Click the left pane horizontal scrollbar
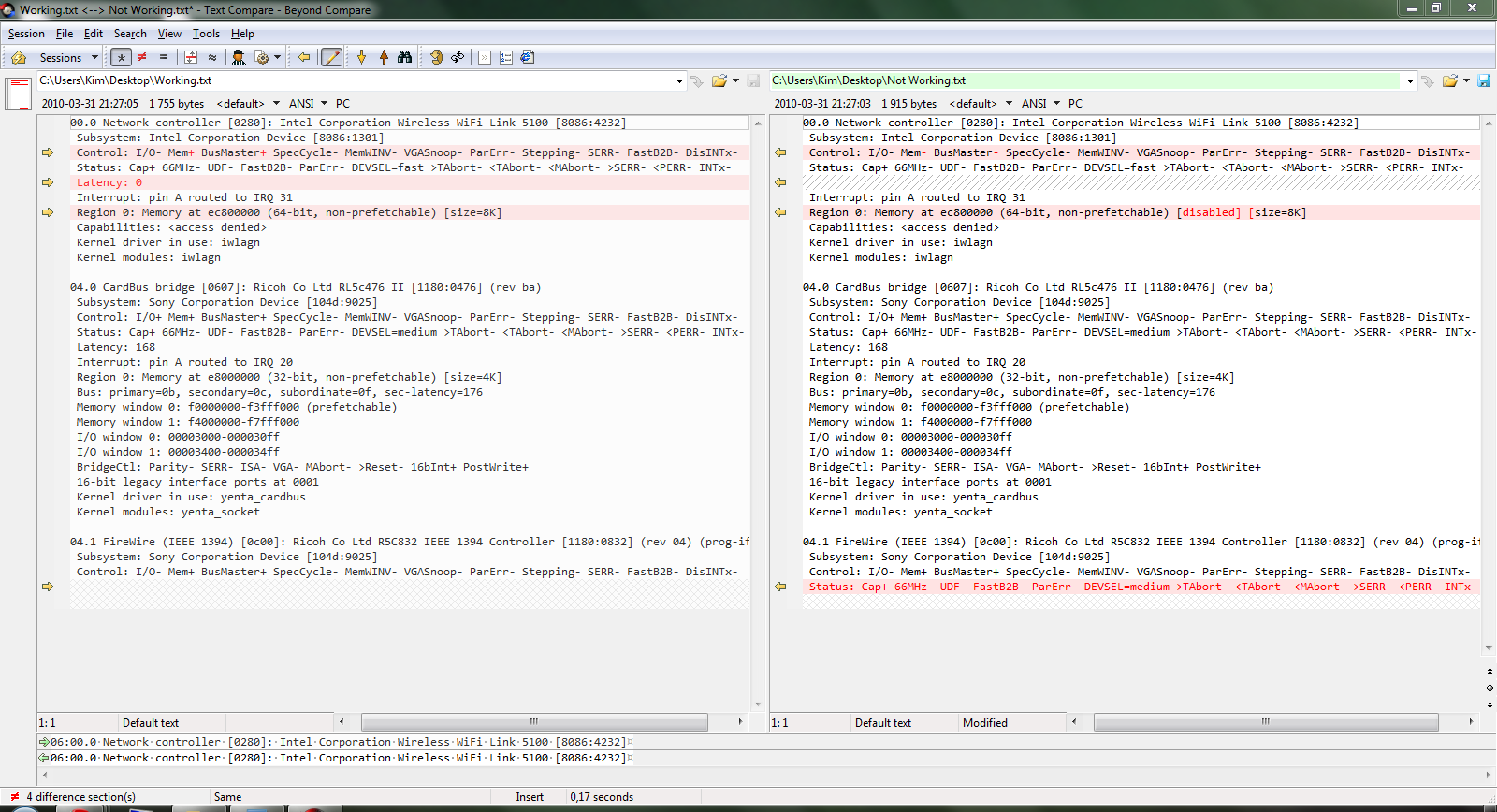Viewport: 1497px width, 812px height. pyautogui.click(x=533, y=722)
